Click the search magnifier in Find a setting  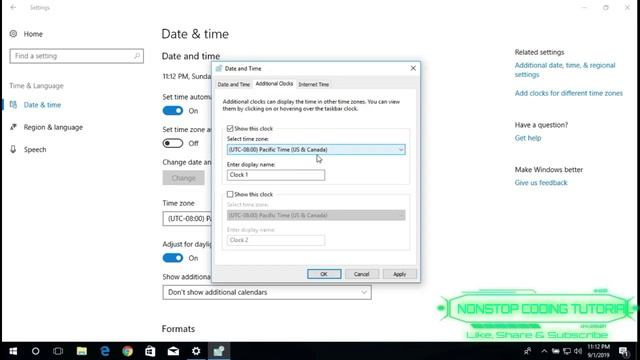click(137, 56)
